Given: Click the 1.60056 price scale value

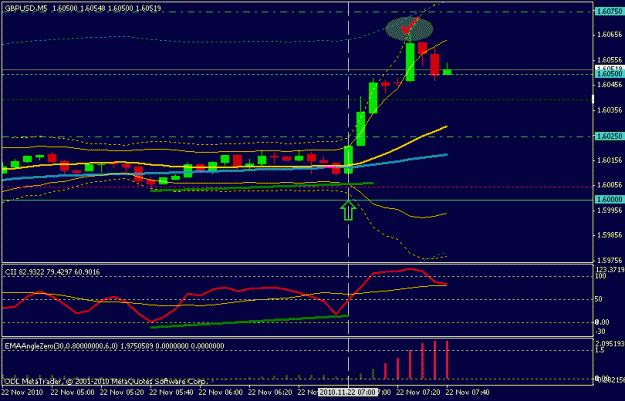Looking at the screenshot, I should tap(609, 185).
